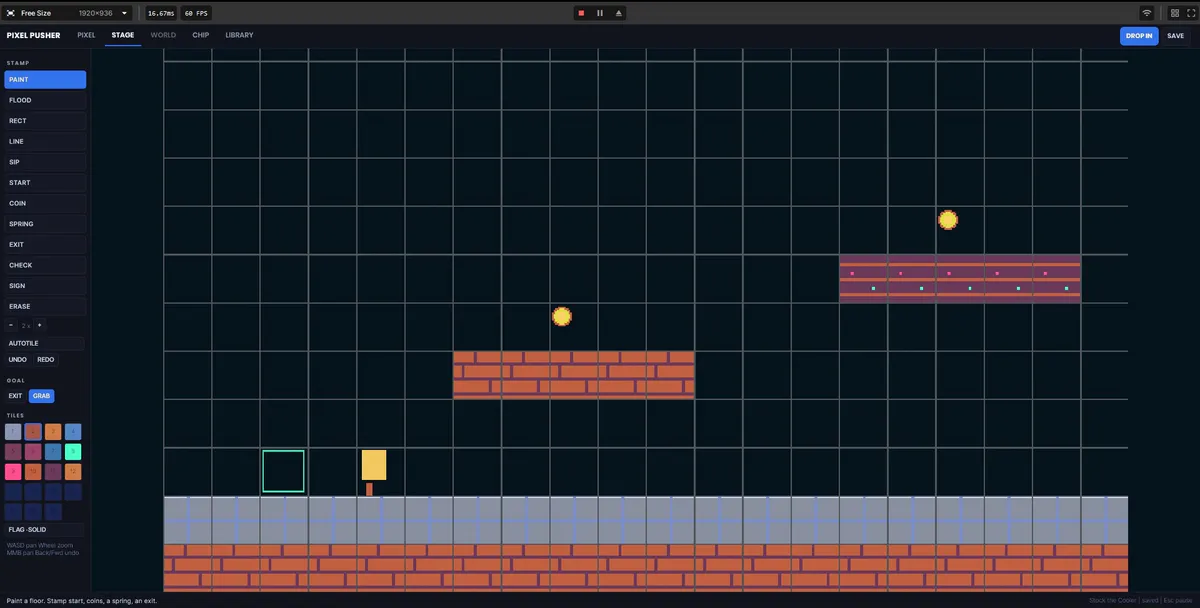Switch to the CHIP tab
This screenshot has height=608, width=1200.
[x=201, y=35]
